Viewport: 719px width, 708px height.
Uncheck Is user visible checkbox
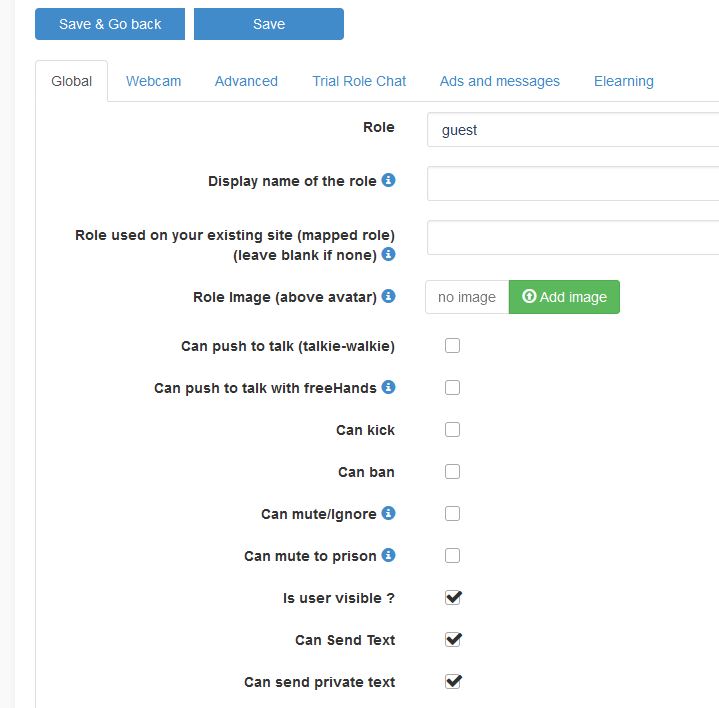[x=453, y=598]
